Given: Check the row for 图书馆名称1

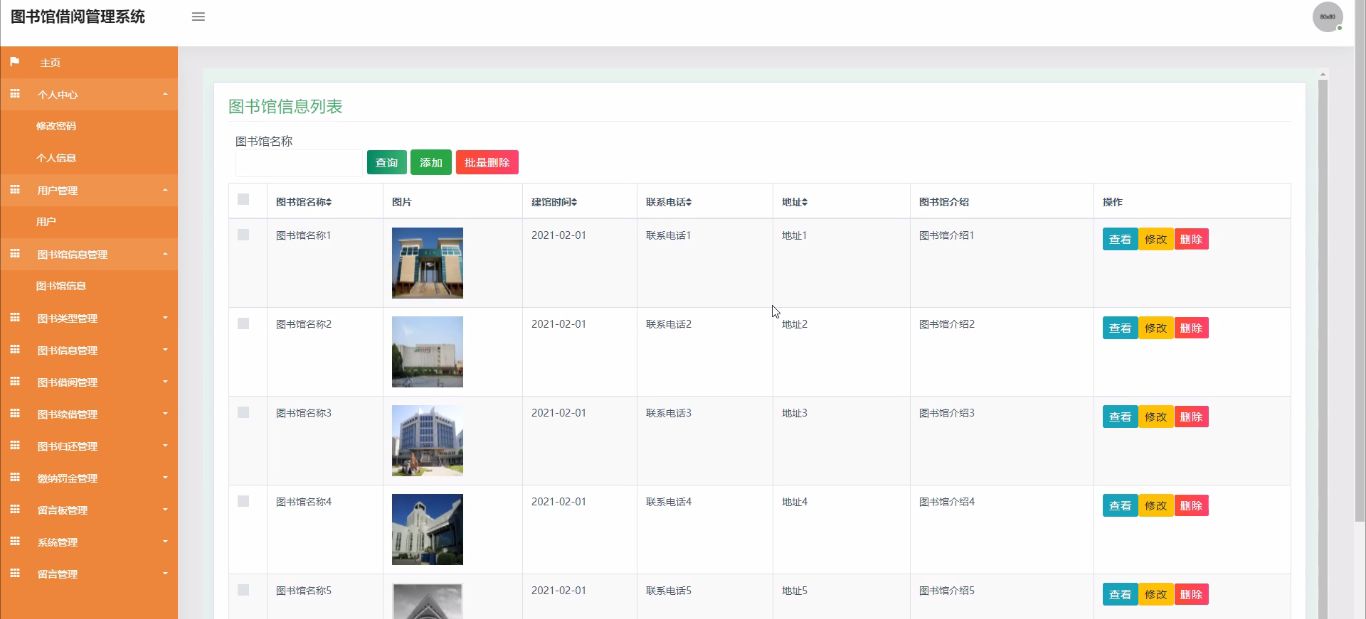Looking at the screenshot, I should (243, 235).
